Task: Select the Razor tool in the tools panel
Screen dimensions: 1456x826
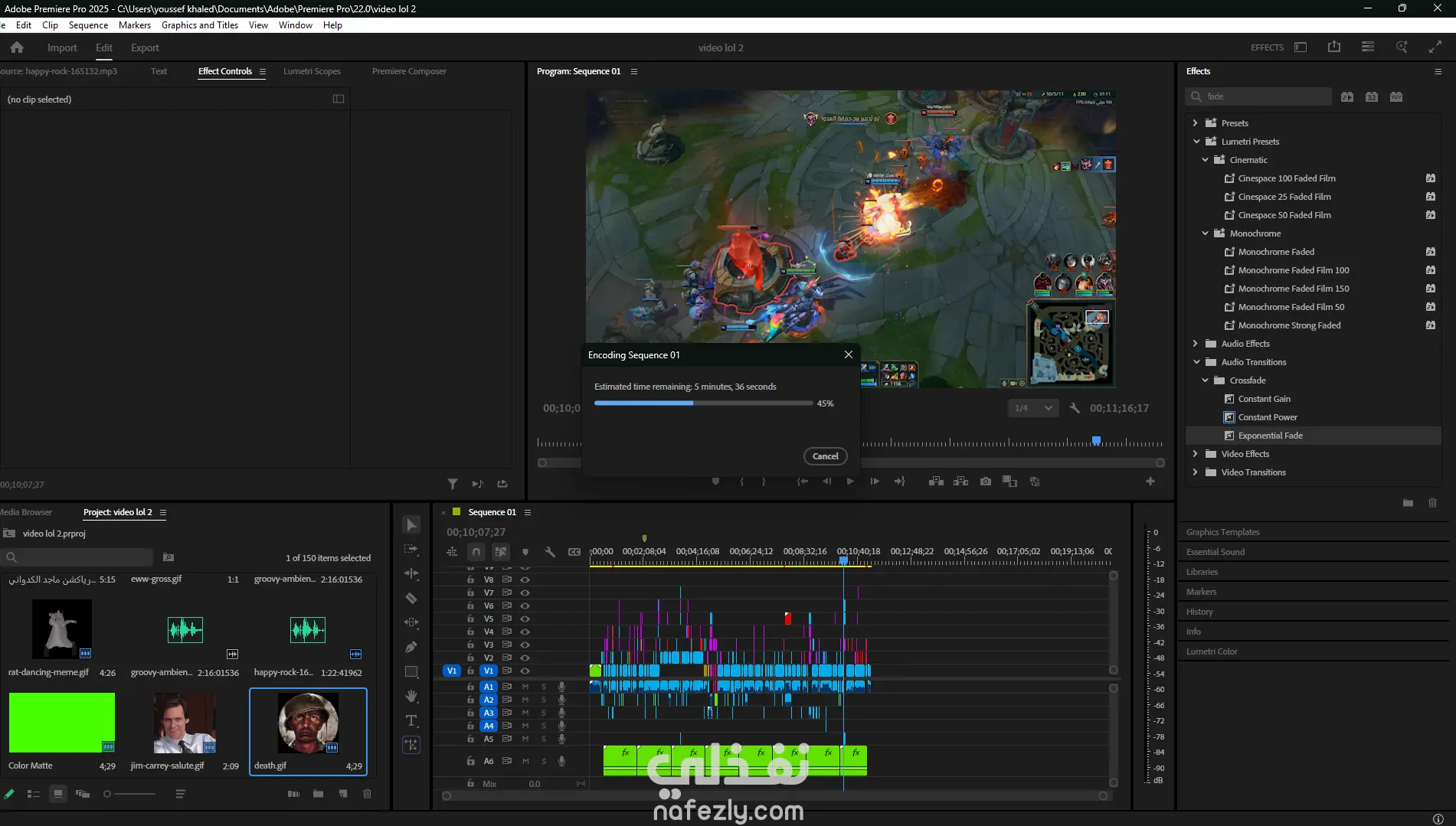Action: pyautogui.click(x=411, y=598)
